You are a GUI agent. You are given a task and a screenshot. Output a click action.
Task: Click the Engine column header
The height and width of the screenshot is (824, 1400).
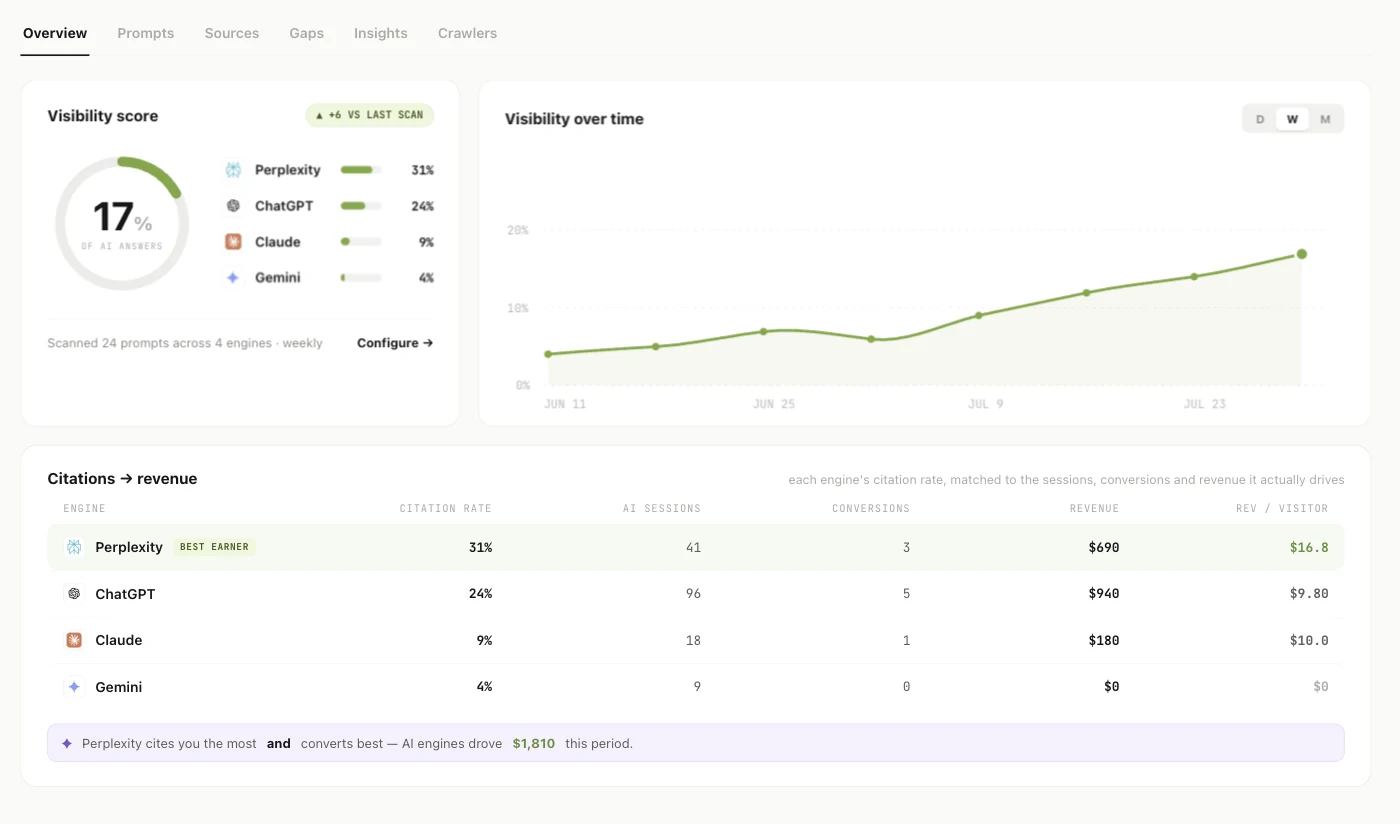[x=84, y=509]
